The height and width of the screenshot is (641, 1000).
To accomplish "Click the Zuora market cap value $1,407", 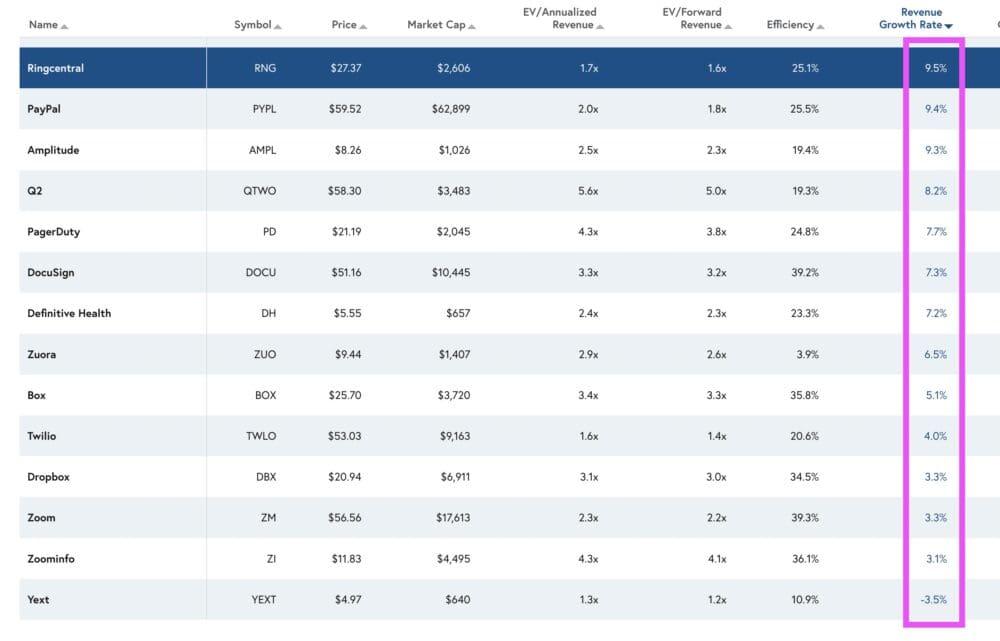I will coord(454,354).
